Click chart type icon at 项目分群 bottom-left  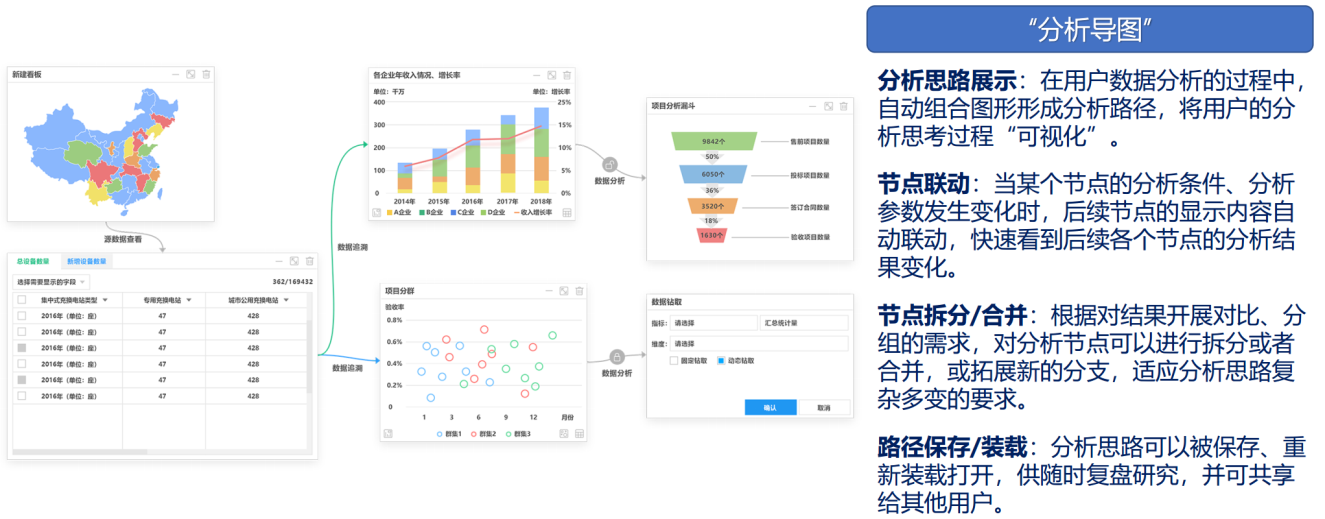pos(388,434)
